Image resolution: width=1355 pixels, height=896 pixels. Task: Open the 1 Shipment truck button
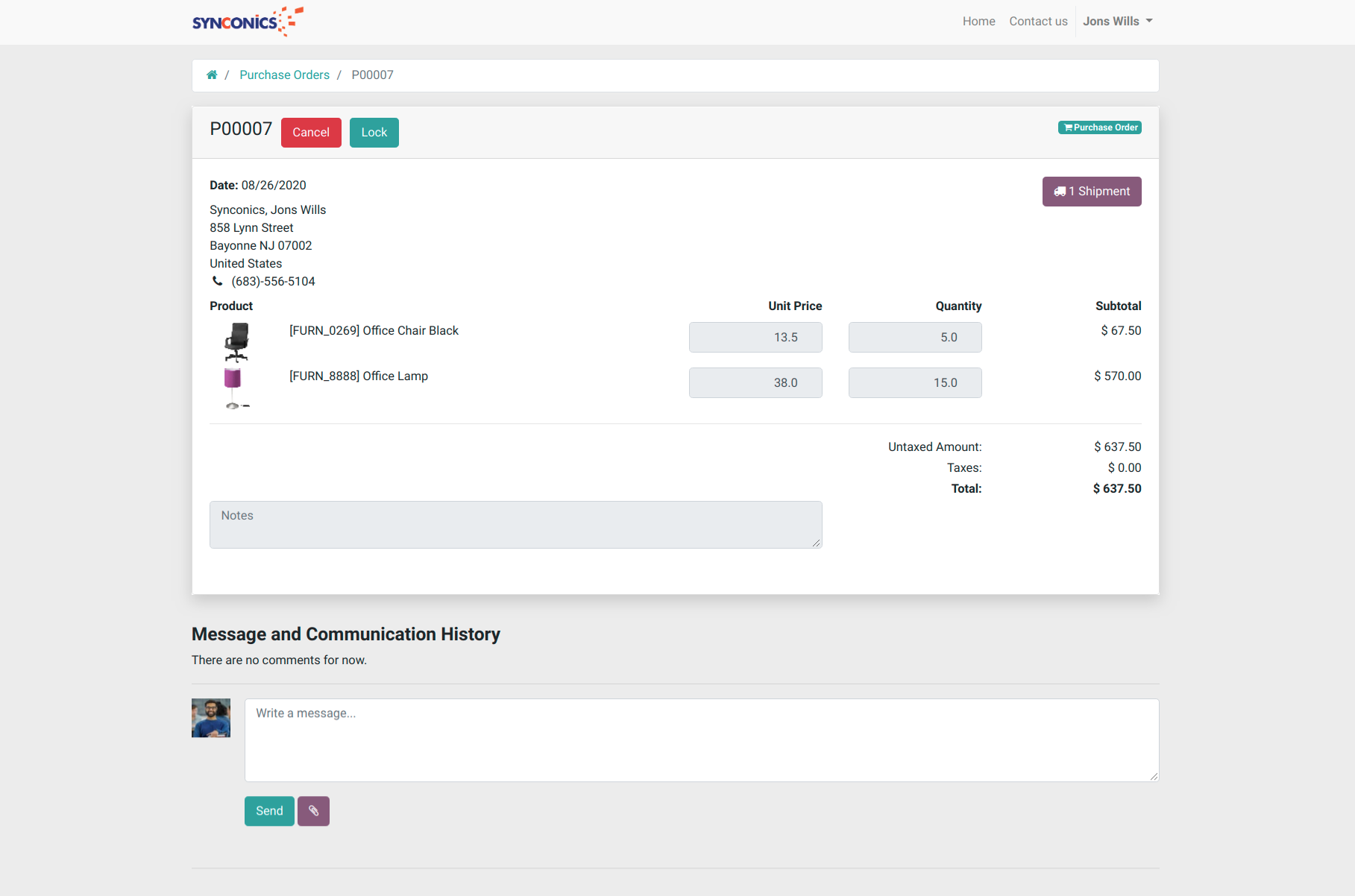pyautogui.click(x=1091, y=192)
